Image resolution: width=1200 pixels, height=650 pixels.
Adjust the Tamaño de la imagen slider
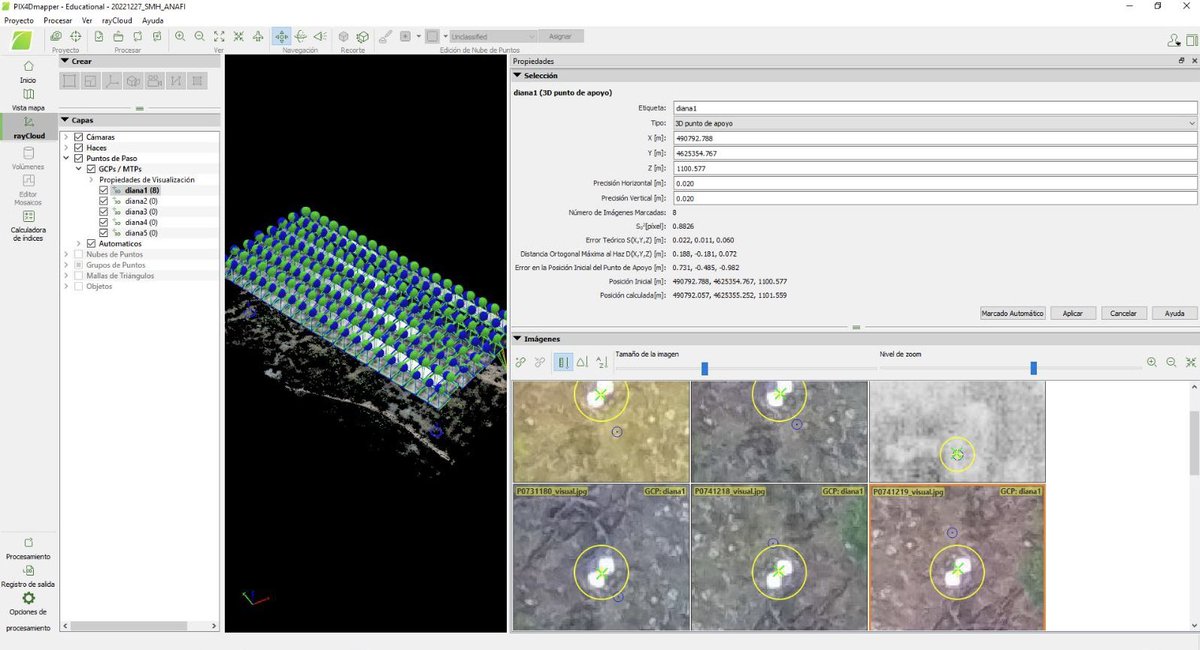[704, 368]
